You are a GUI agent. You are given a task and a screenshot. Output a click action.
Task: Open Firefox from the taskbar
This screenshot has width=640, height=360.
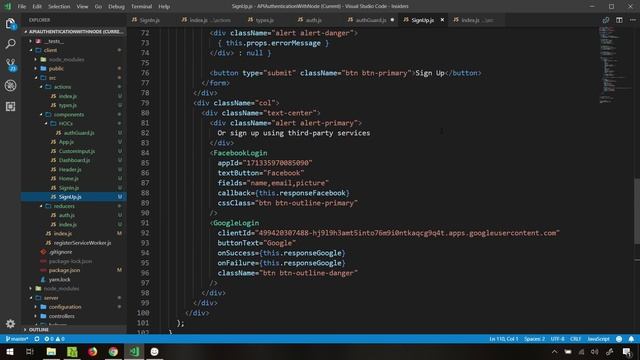pos(93,351)
